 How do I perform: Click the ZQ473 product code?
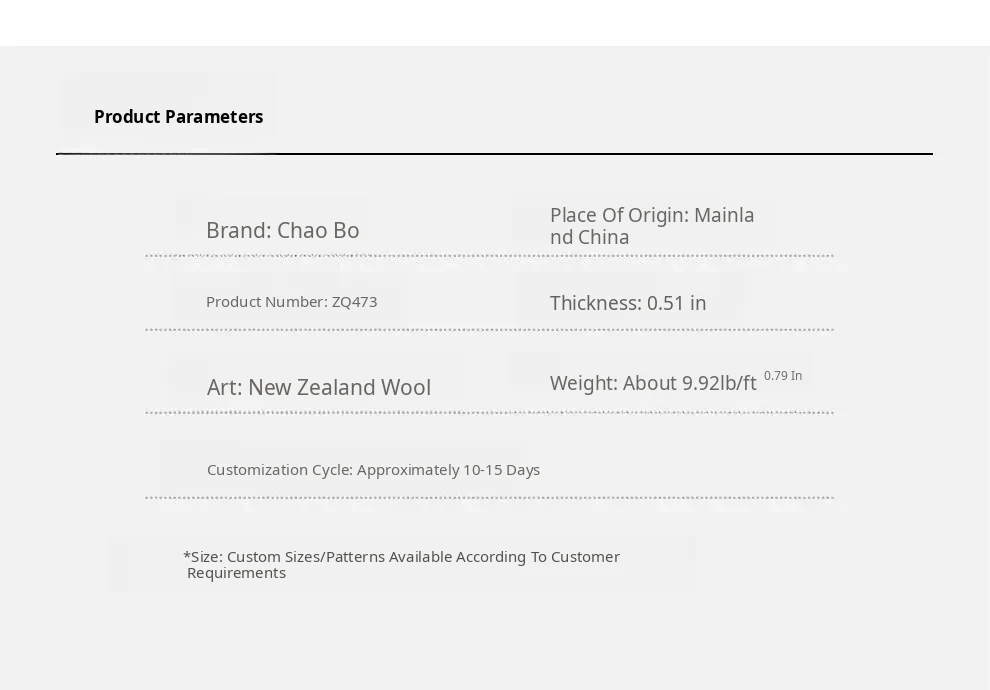tap(355, 302)
